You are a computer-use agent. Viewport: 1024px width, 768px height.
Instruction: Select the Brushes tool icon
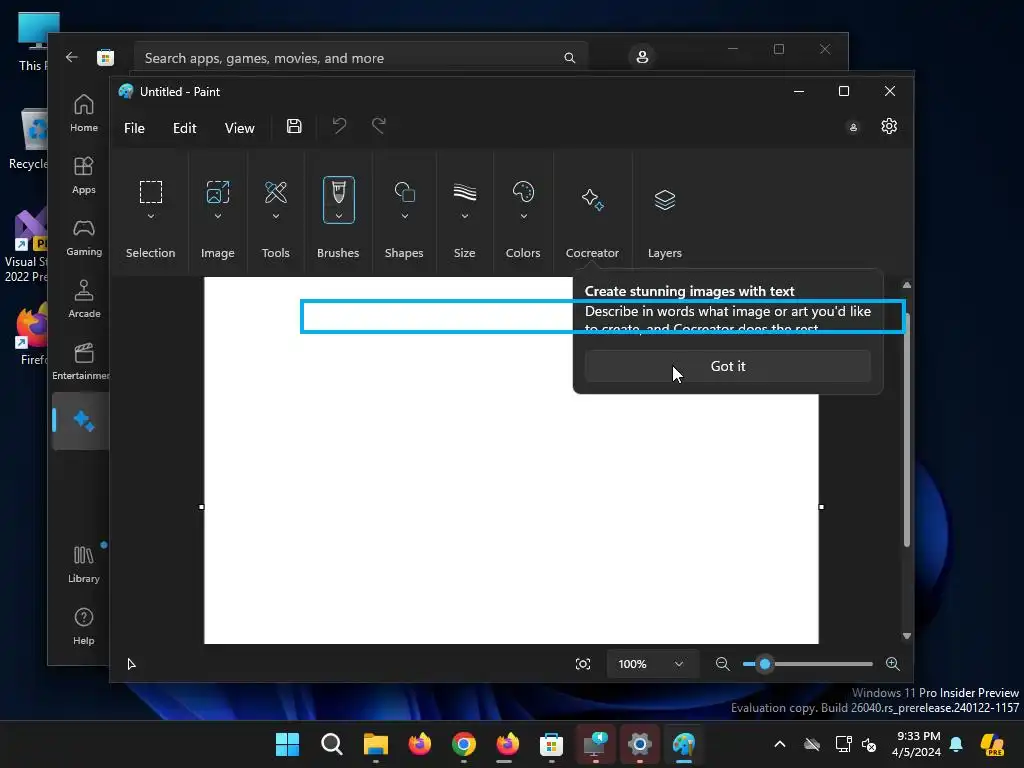338,192
